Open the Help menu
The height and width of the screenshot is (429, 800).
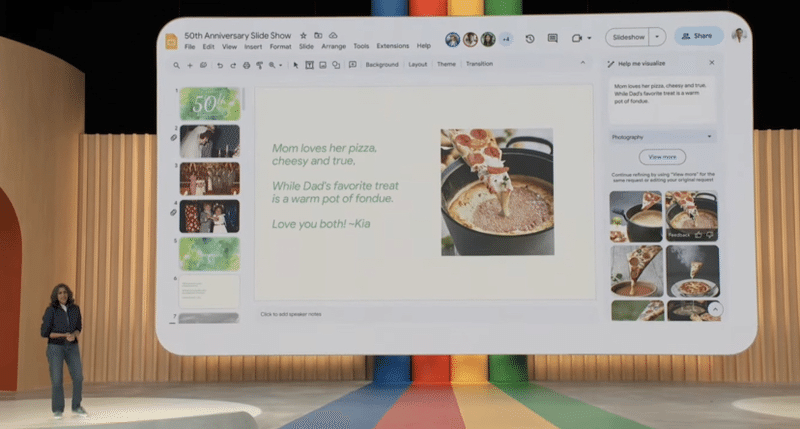423,46
